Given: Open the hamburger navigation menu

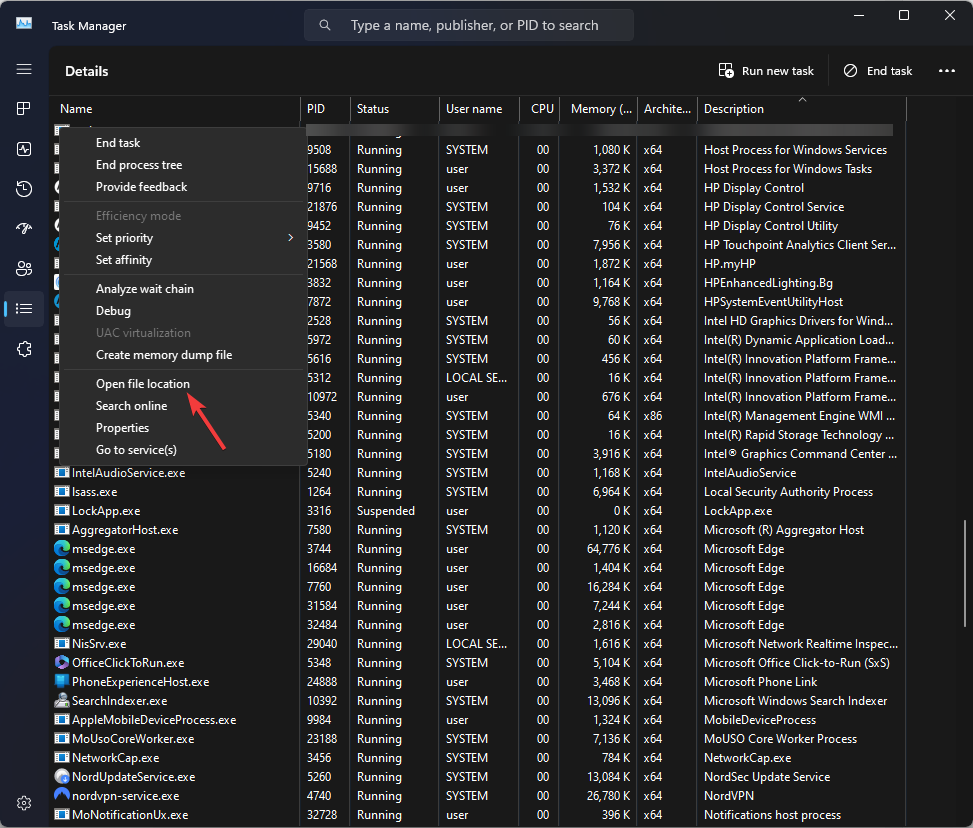Looking at the screenshot, I should 24,69.
